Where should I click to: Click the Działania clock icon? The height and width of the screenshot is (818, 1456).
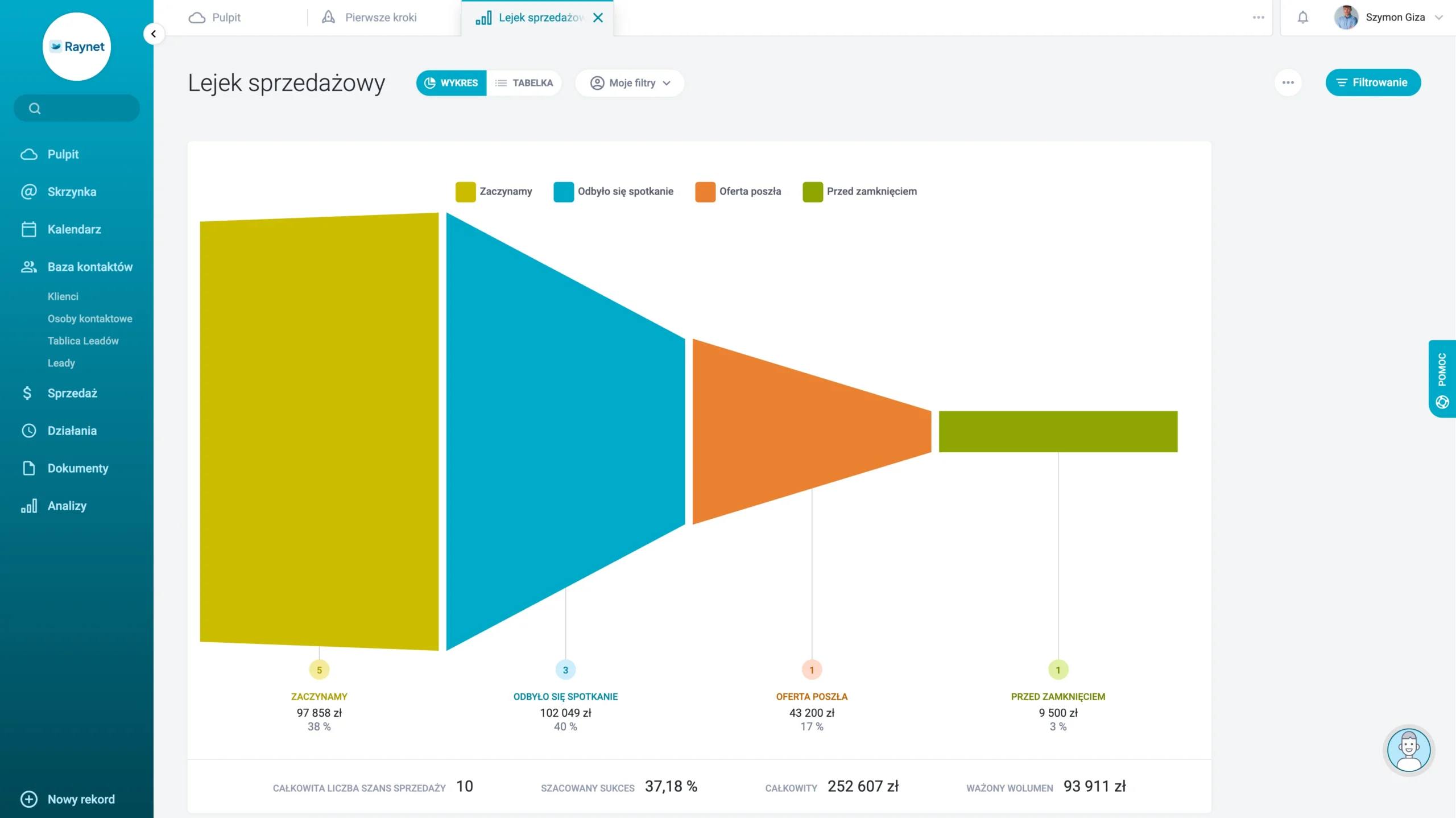coord(29,431)
